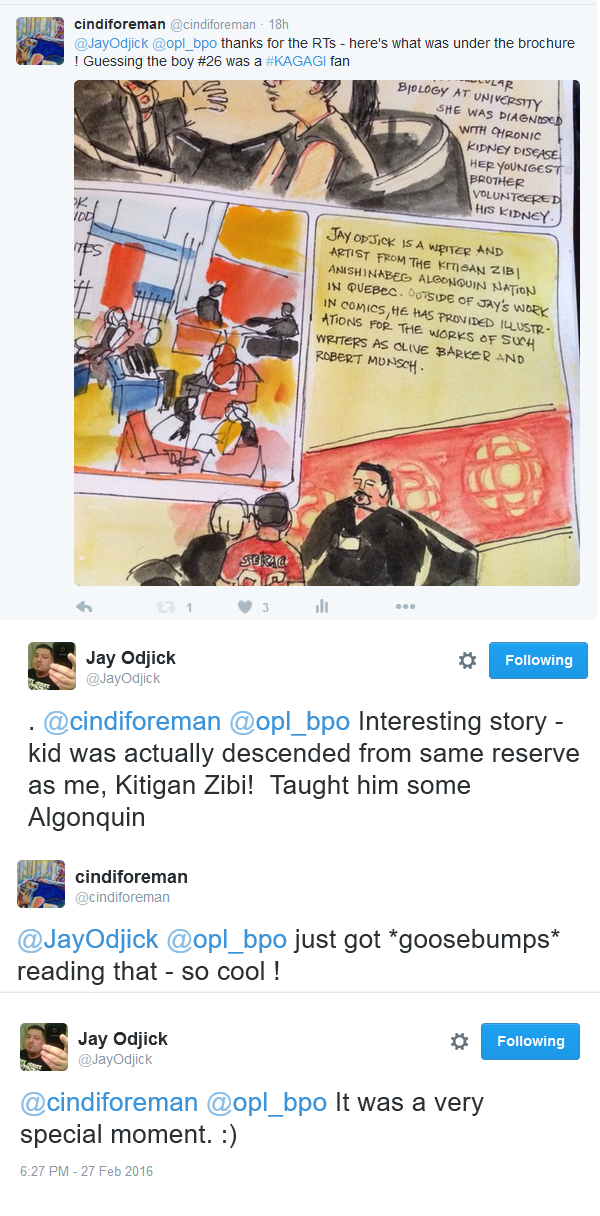Toggle the lower Following button for Jay Odjick

point(530,1041)
